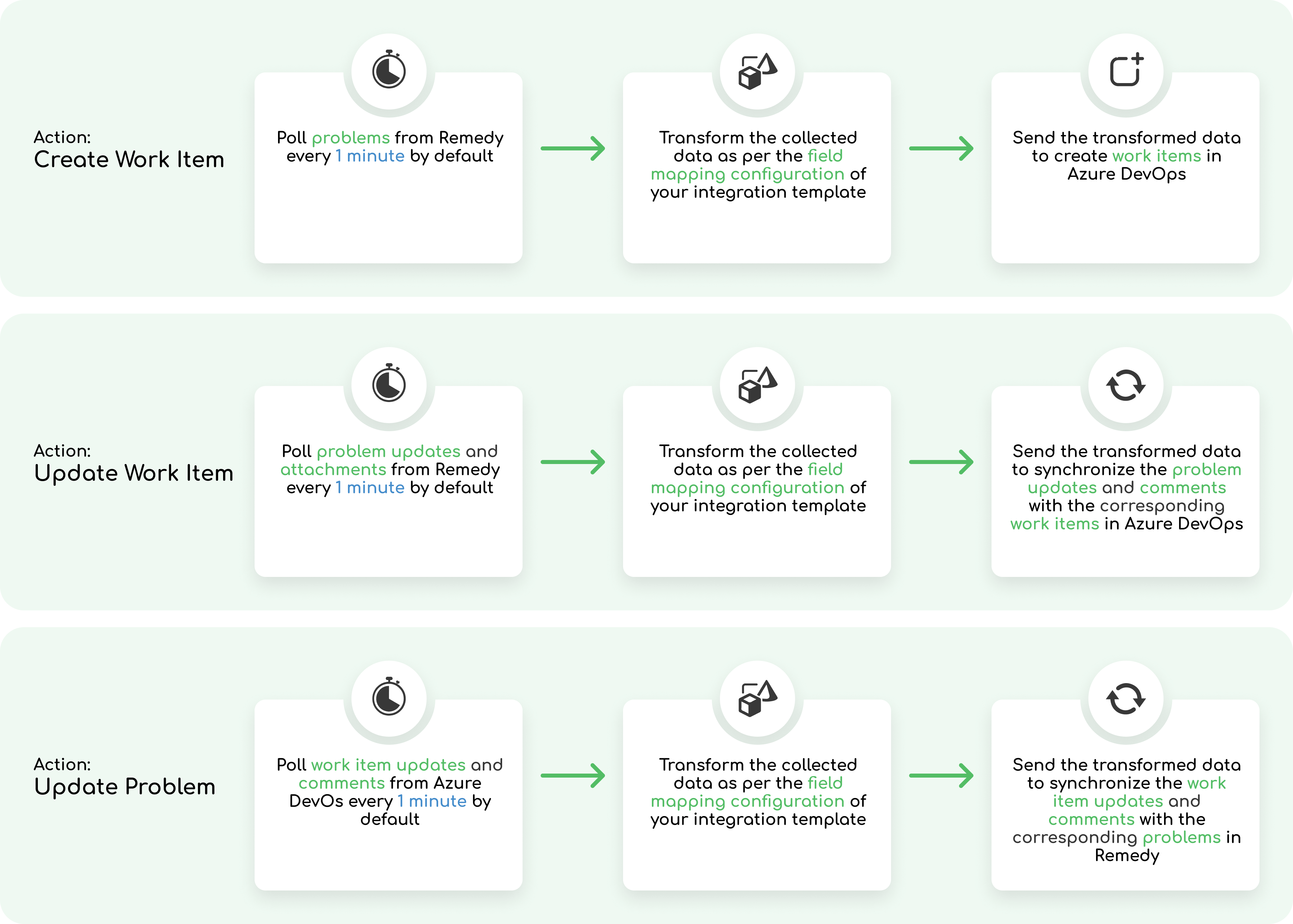1293x924 pixels.
Task: Click the first green arrow in Update Problem row
Action: pos(573,776)
